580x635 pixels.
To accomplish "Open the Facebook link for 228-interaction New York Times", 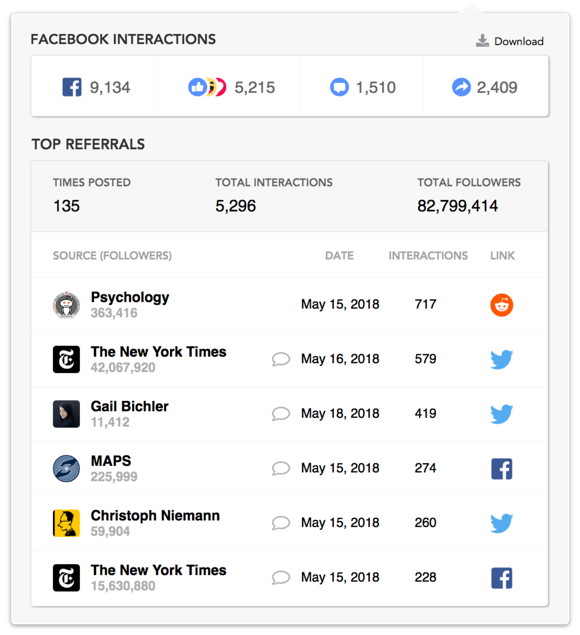I will point(501,578).
